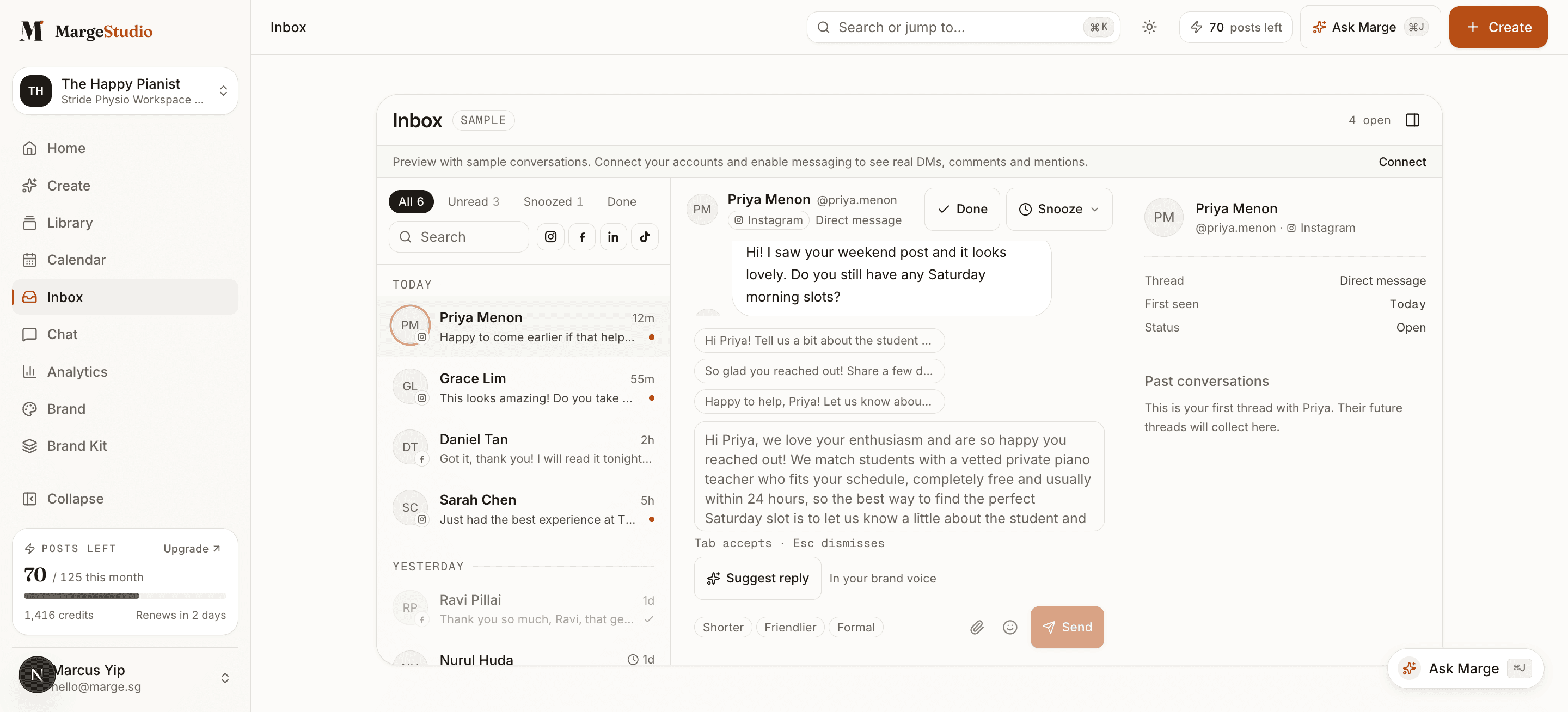Click the Inbox breadcrumb title in top bar
Viewport: 1568px width, 712px height.
tap(288, 27)
